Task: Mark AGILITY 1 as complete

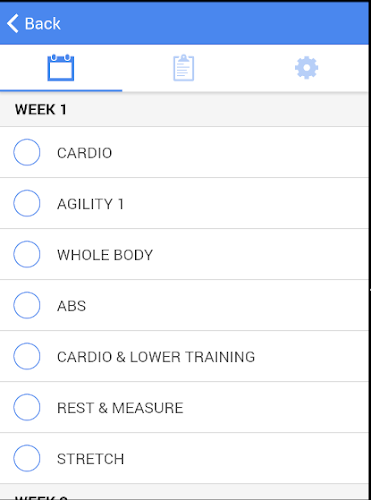Action: click(27, 203)
